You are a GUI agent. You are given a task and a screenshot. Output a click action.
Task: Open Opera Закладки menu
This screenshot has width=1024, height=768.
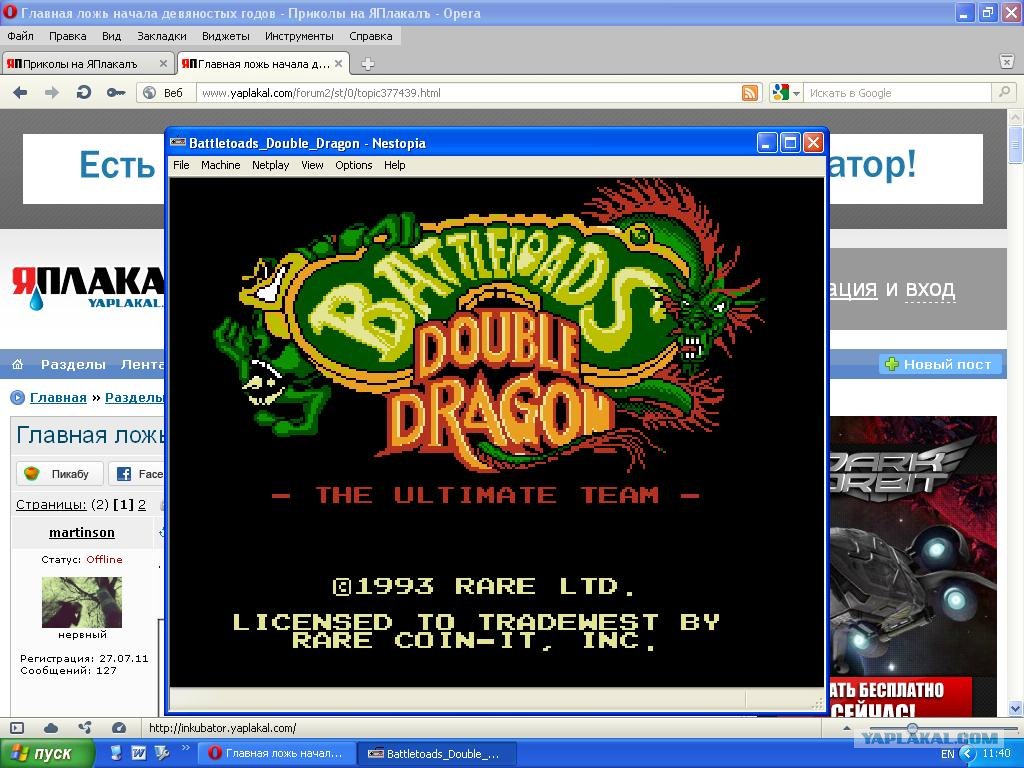[162, 36]
